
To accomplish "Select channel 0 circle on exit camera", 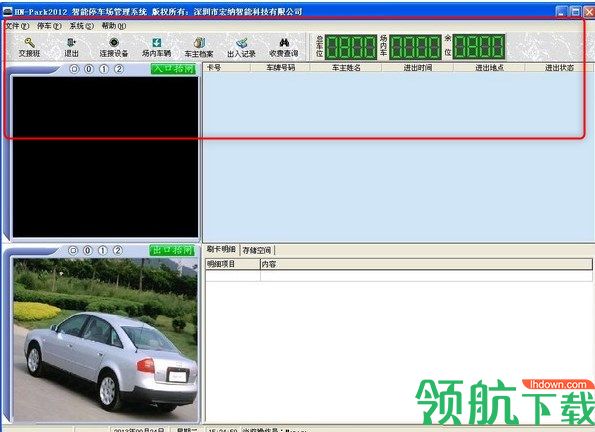I will [x=88, y=250].
